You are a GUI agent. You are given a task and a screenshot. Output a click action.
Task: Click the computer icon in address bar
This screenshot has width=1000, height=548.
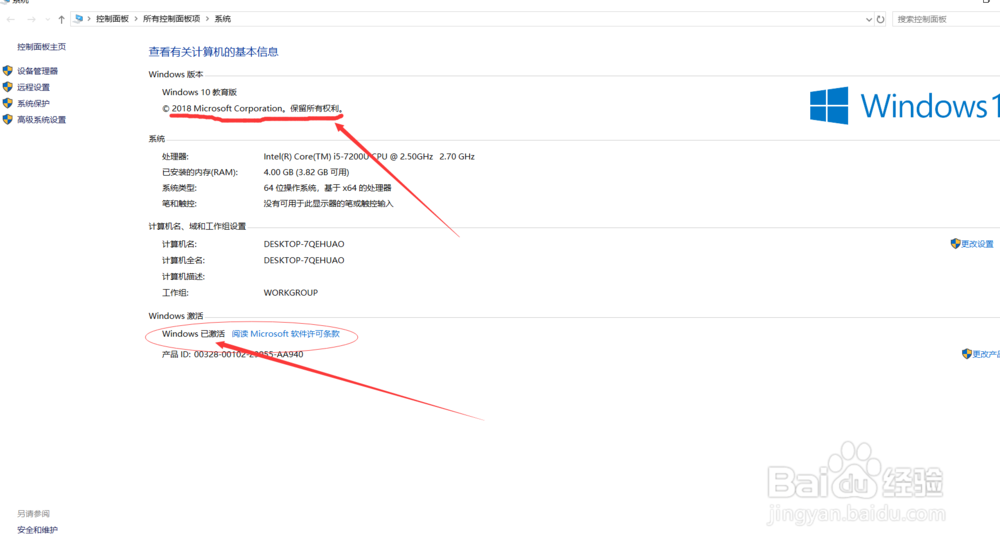[x=78, y=19]
